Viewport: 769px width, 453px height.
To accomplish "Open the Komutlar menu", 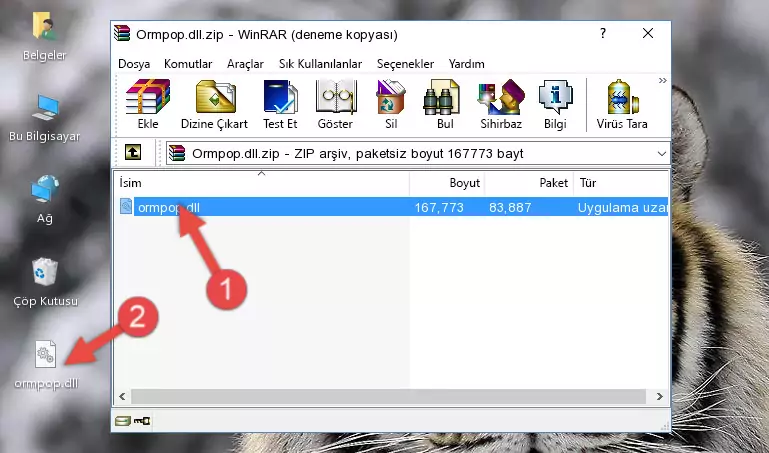I will point(188,64).
